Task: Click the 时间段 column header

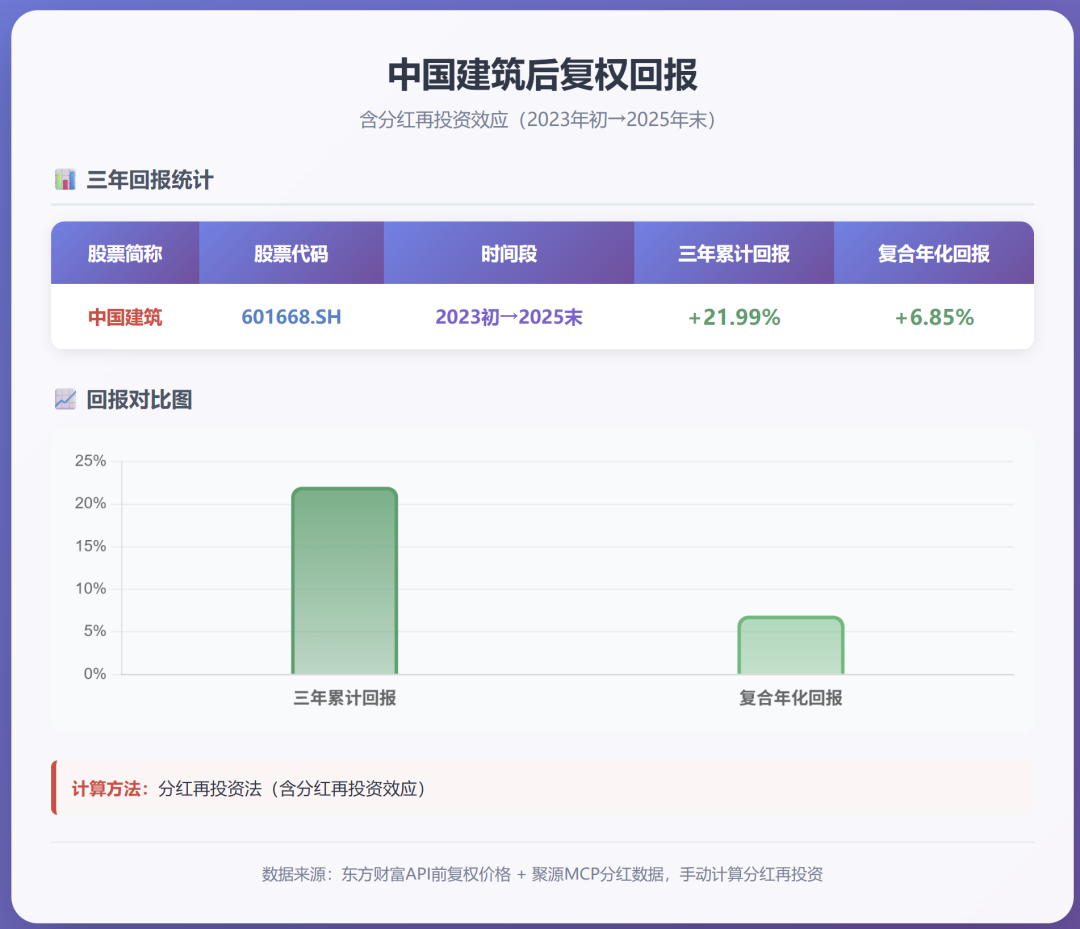Action: pos(509,253)
